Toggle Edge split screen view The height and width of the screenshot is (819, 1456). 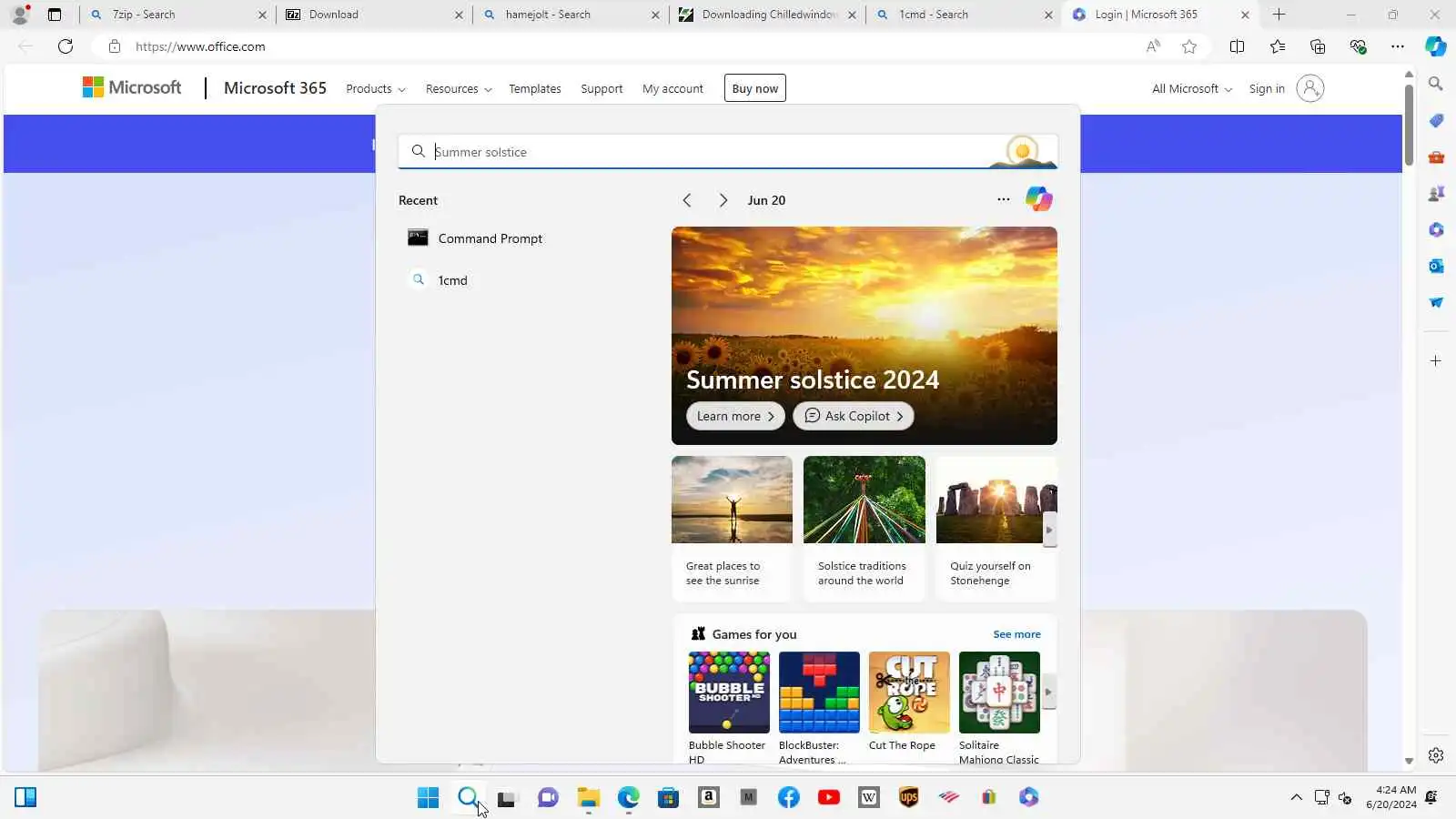(x=1237, y=46)
